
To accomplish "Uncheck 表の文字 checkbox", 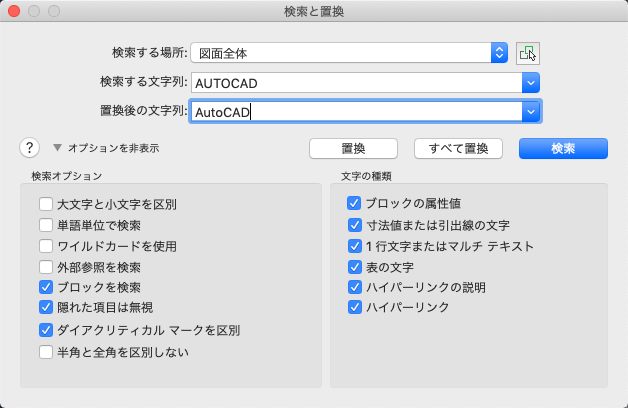I will 355,267.
